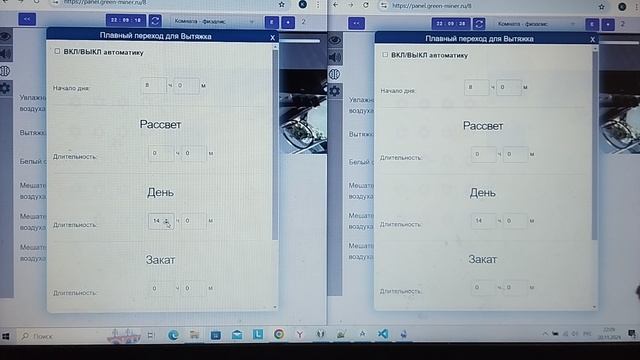Click the left dialog's vertical scrollbar
The height and width of the screenshot is (360, 640).
pos(275,145)
